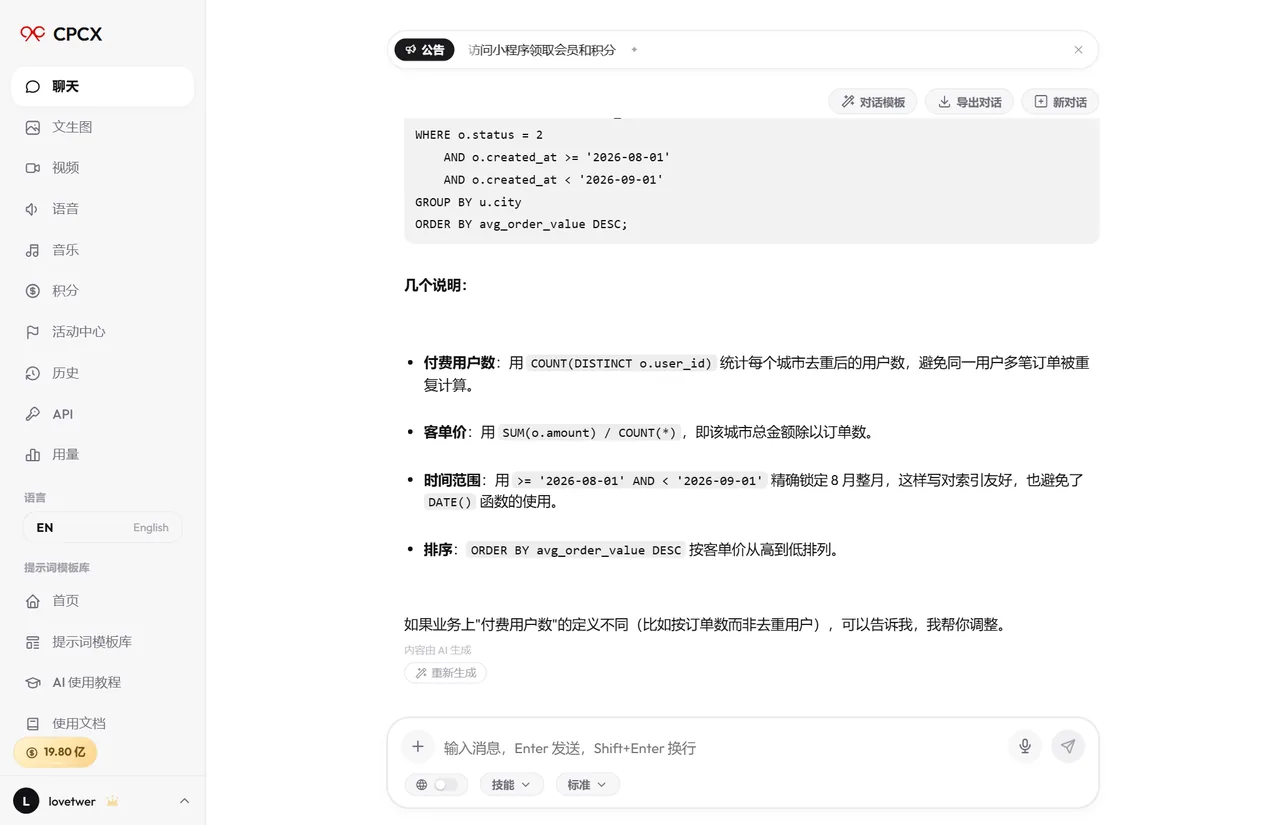Dismiss the announcement bar with the X
This screenshot has width=1280, height=825.
[1078, 50]
